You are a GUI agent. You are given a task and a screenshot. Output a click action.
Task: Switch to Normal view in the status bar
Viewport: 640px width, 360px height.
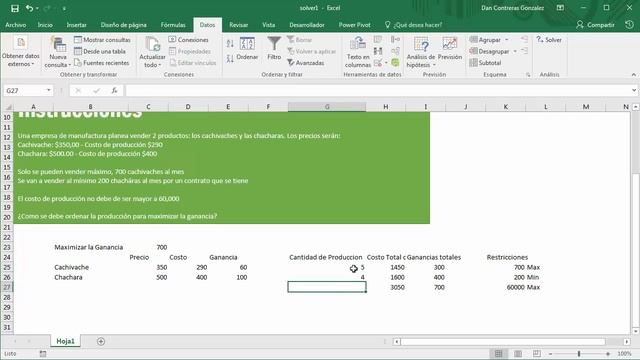point(498,353)
